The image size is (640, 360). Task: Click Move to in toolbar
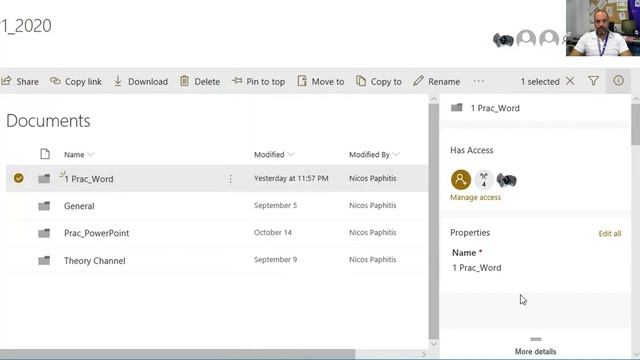tap(320, 81)
